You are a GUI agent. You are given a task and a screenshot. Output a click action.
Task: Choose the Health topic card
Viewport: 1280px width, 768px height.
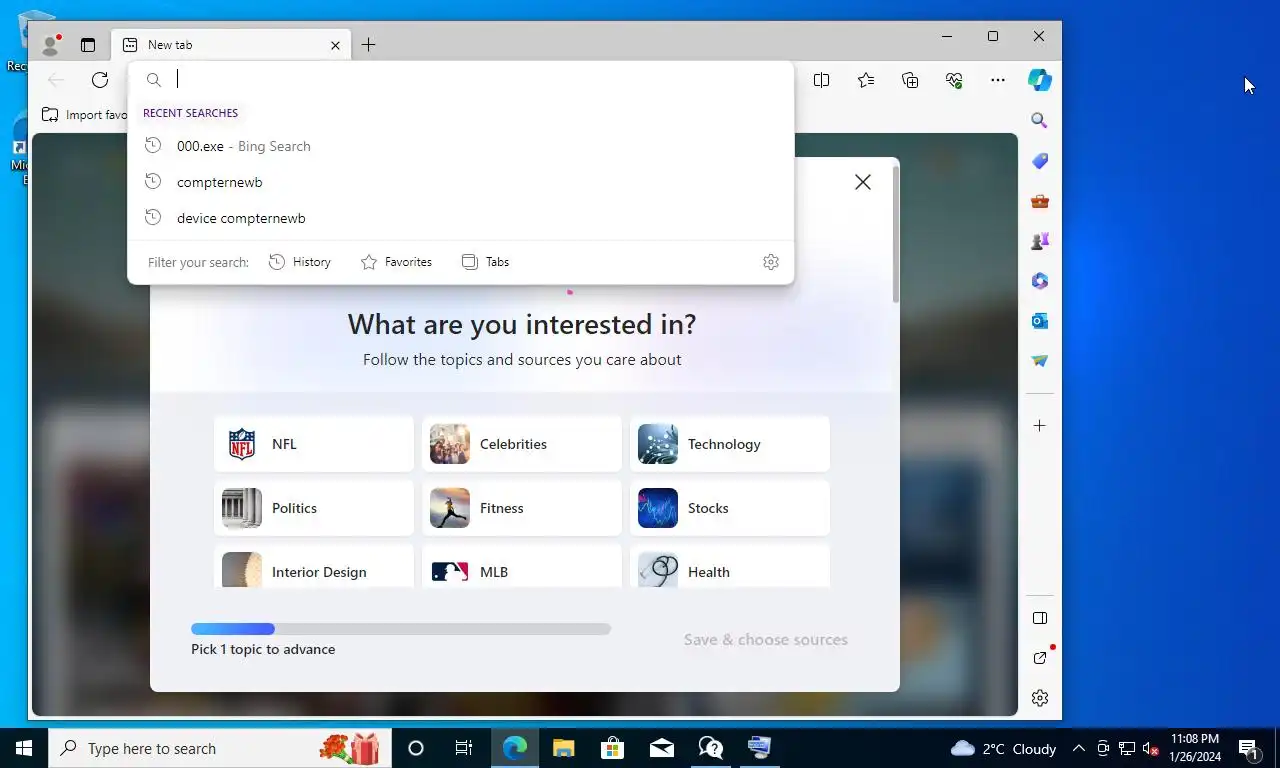click(730, 566)
